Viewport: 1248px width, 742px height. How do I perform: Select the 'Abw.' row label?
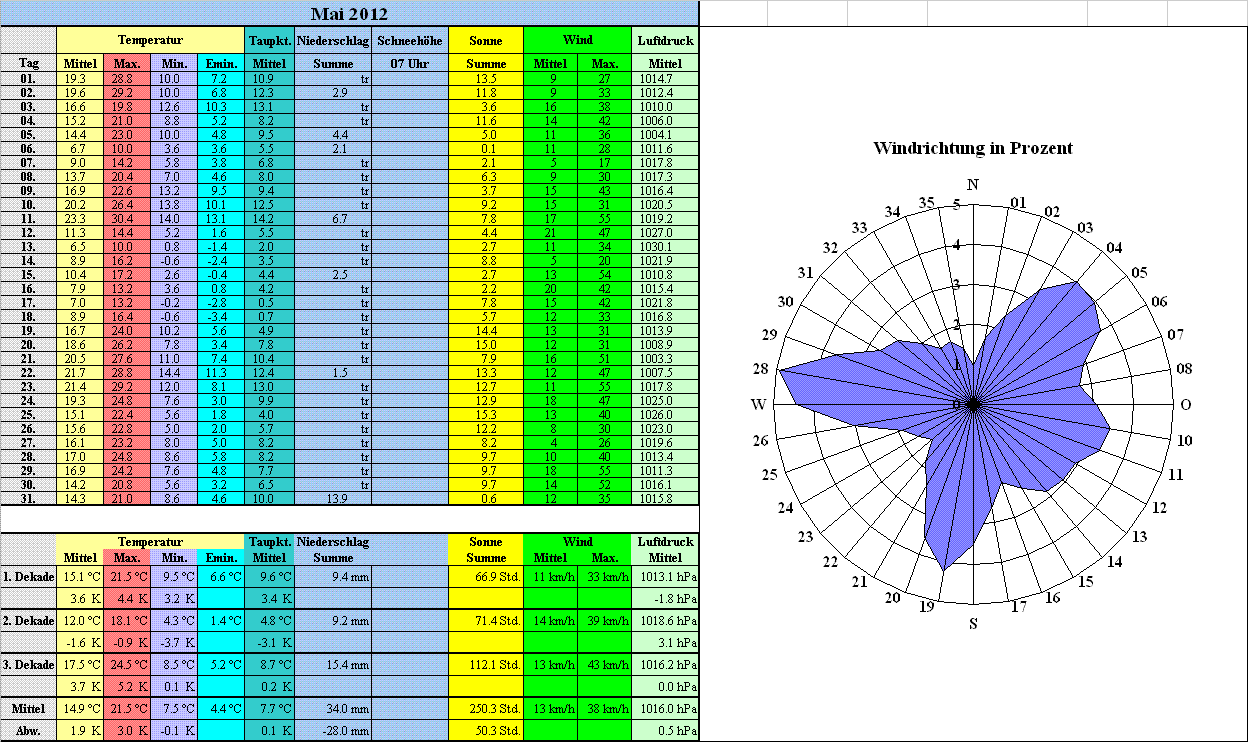29,730
